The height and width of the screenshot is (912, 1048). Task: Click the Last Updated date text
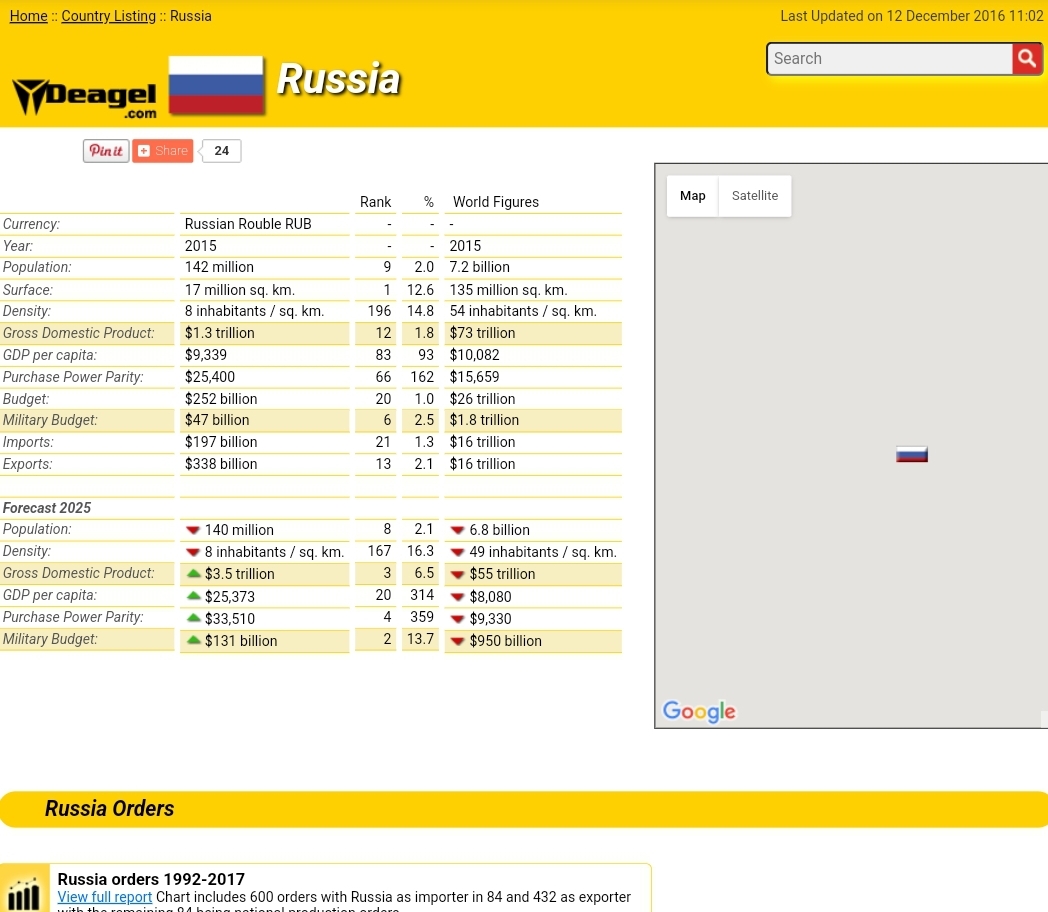(x=912, y=16)
